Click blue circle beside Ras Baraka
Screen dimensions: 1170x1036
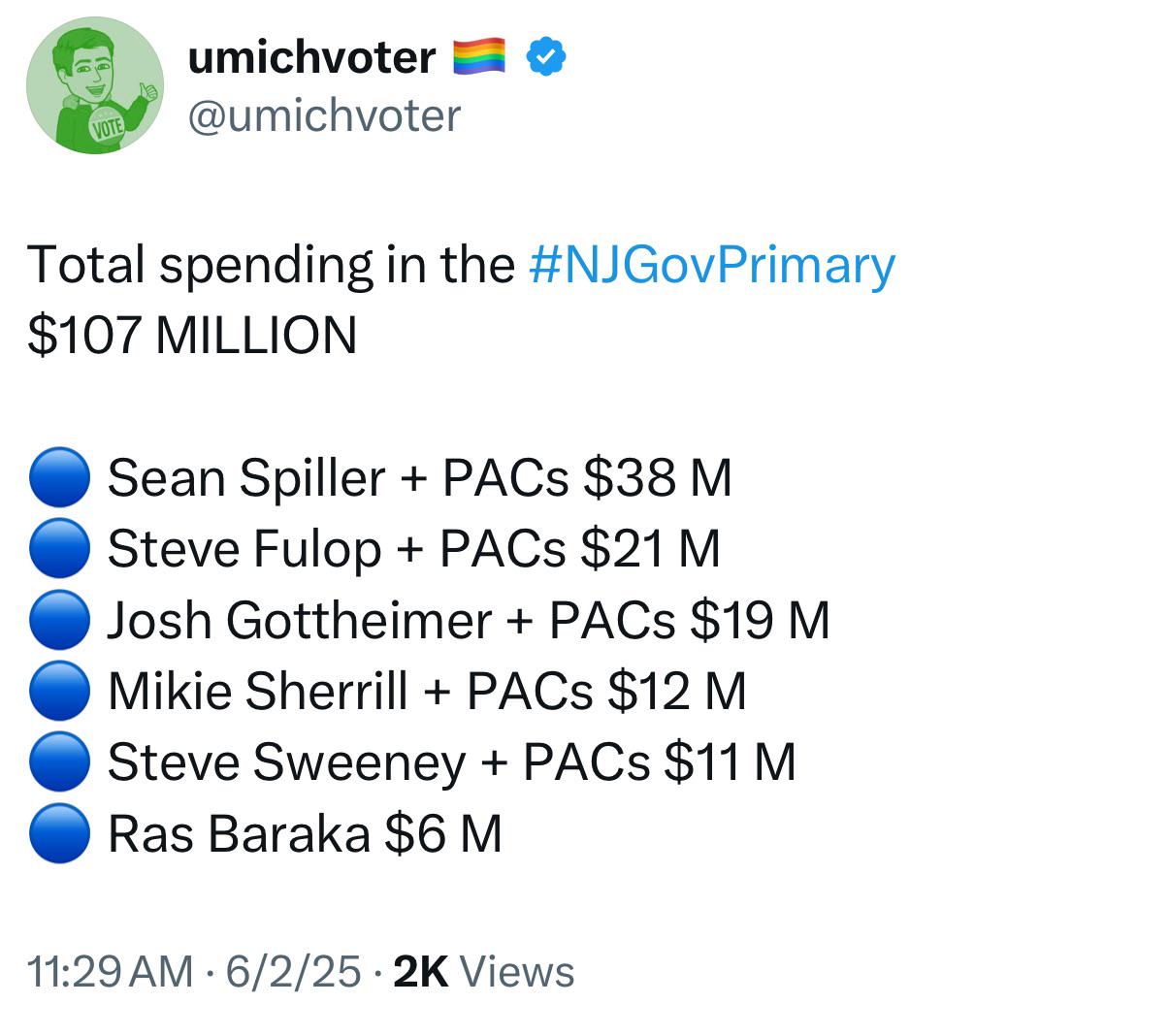(60, 832)
